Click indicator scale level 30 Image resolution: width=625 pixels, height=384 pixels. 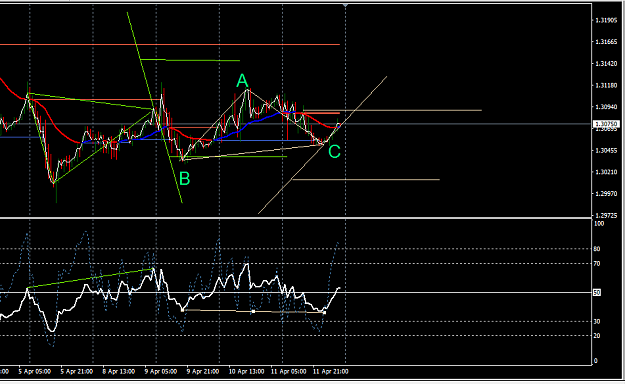click(x=597, y=321)
